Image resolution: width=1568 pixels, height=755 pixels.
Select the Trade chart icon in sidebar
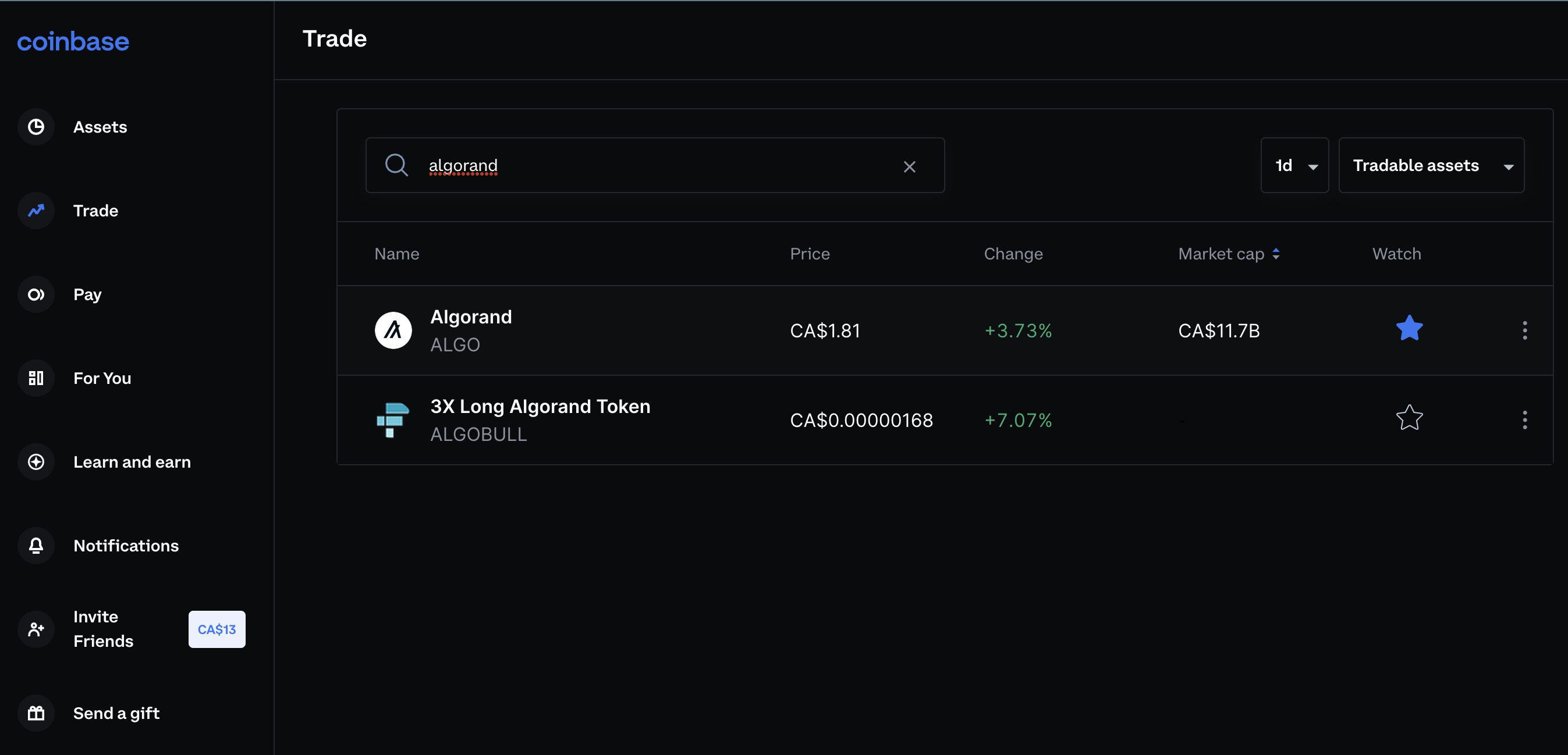point(36,211)
